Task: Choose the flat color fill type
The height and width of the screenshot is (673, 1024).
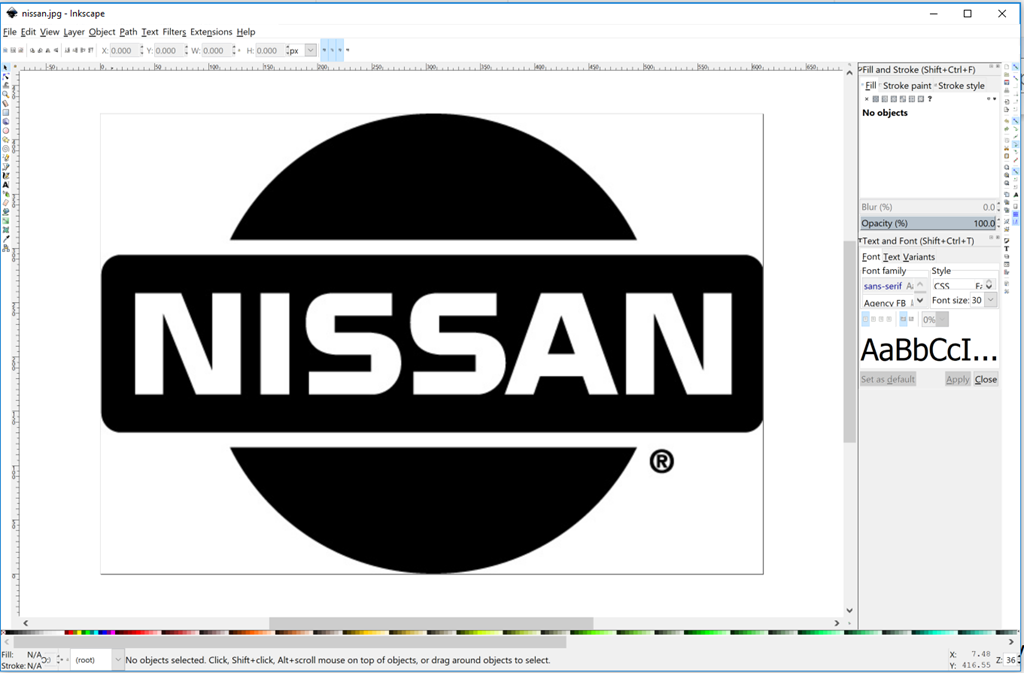Action: point(876,99)
